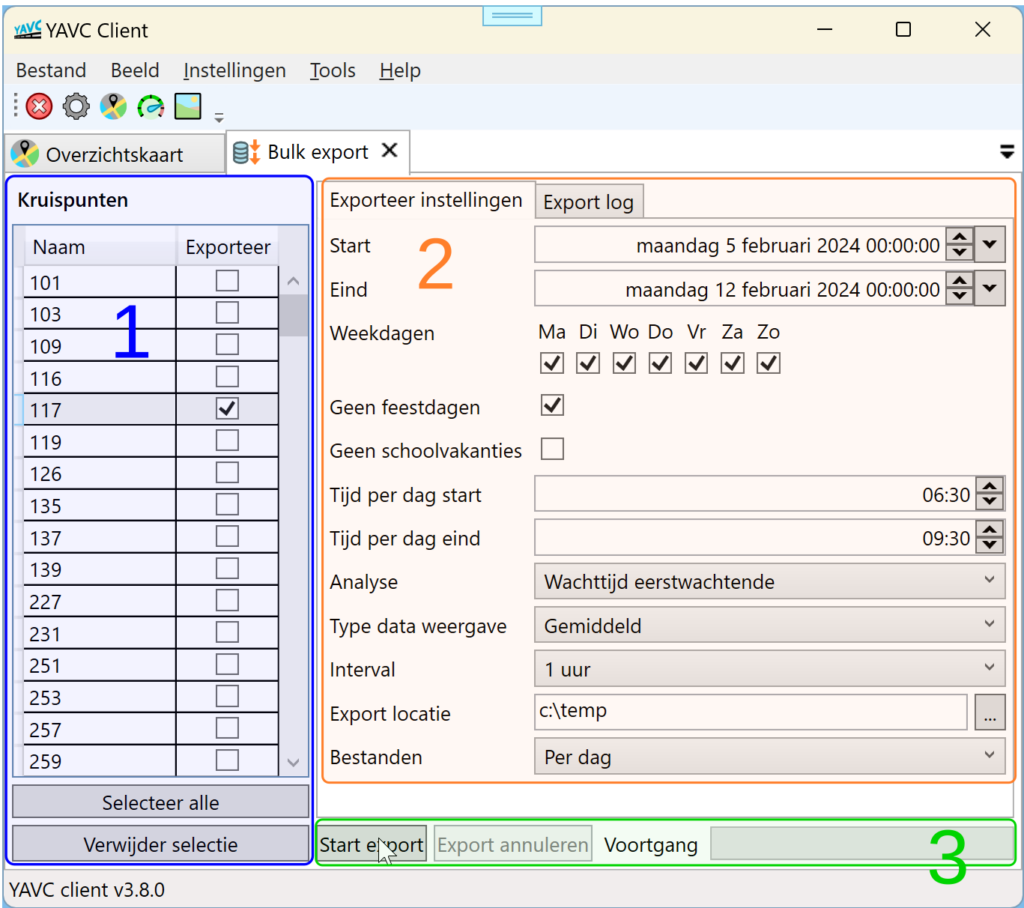Click the Kruispunten list scroll-up arrow

pos(293,282)
